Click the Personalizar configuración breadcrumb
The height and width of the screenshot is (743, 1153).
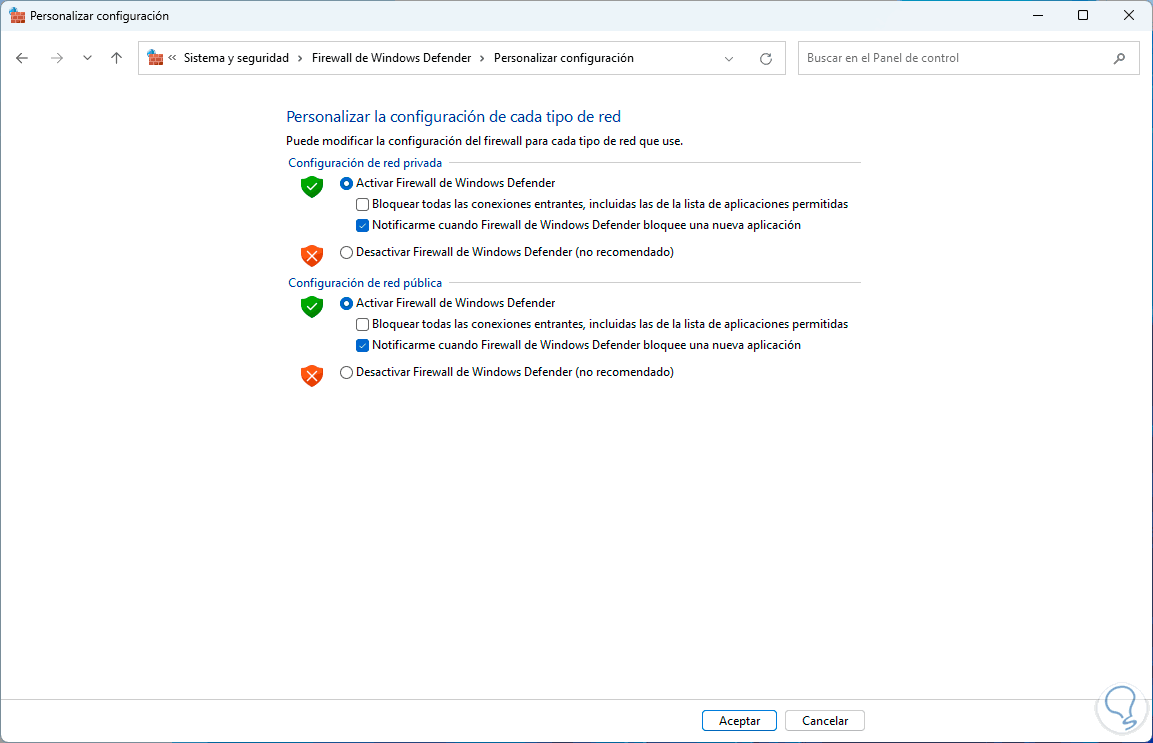(x=563, y=58)
